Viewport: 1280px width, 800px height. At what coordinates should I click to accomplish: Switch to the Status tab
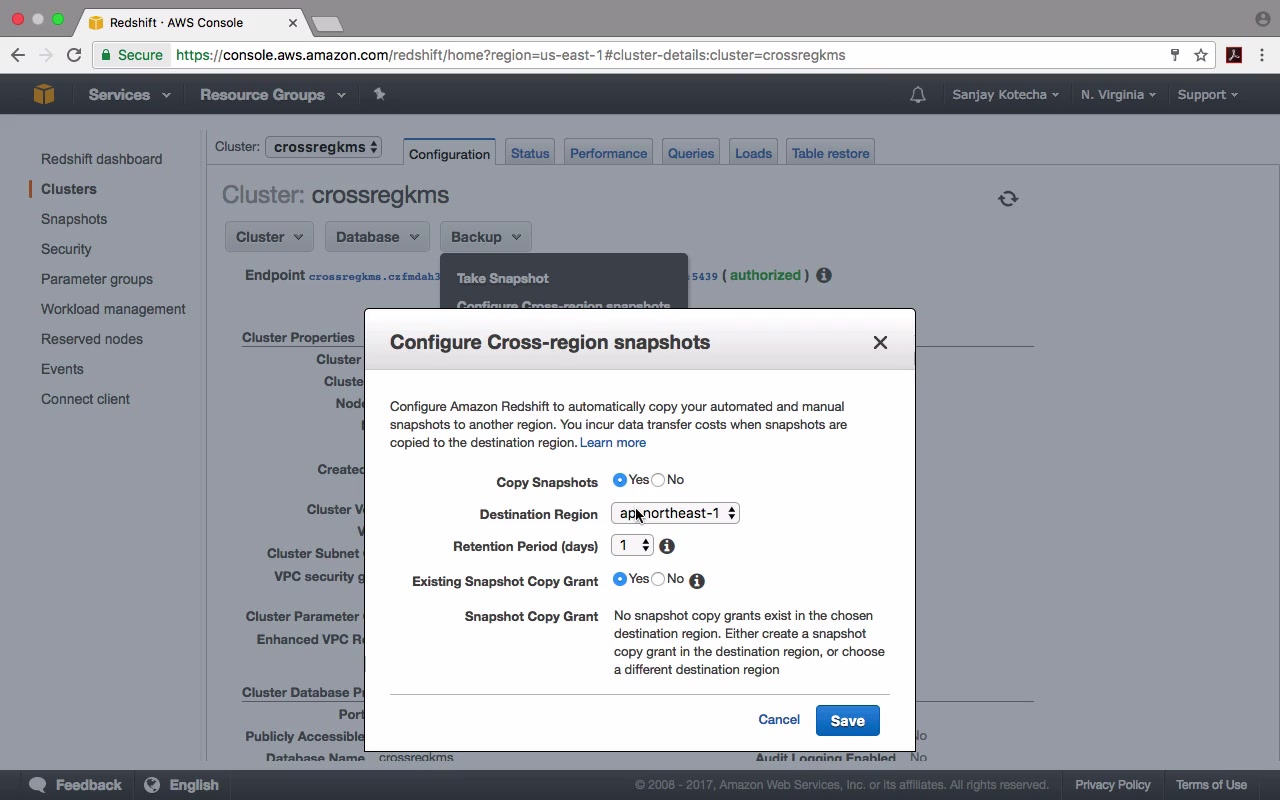click(x=530, y=153)
